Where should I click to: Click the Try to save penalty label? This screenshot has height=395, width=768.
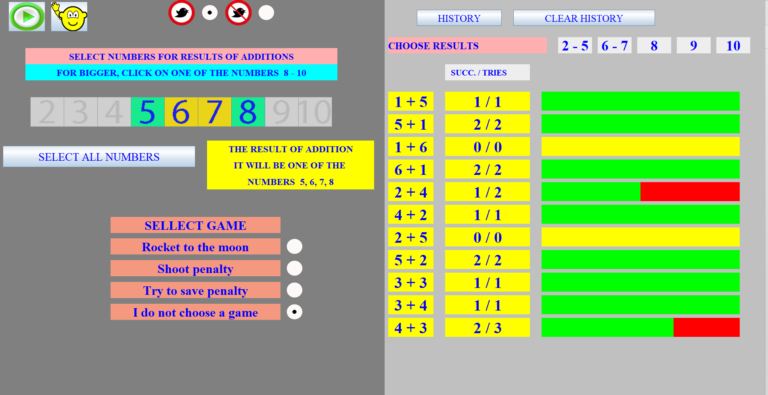click(x=195, y=290)
